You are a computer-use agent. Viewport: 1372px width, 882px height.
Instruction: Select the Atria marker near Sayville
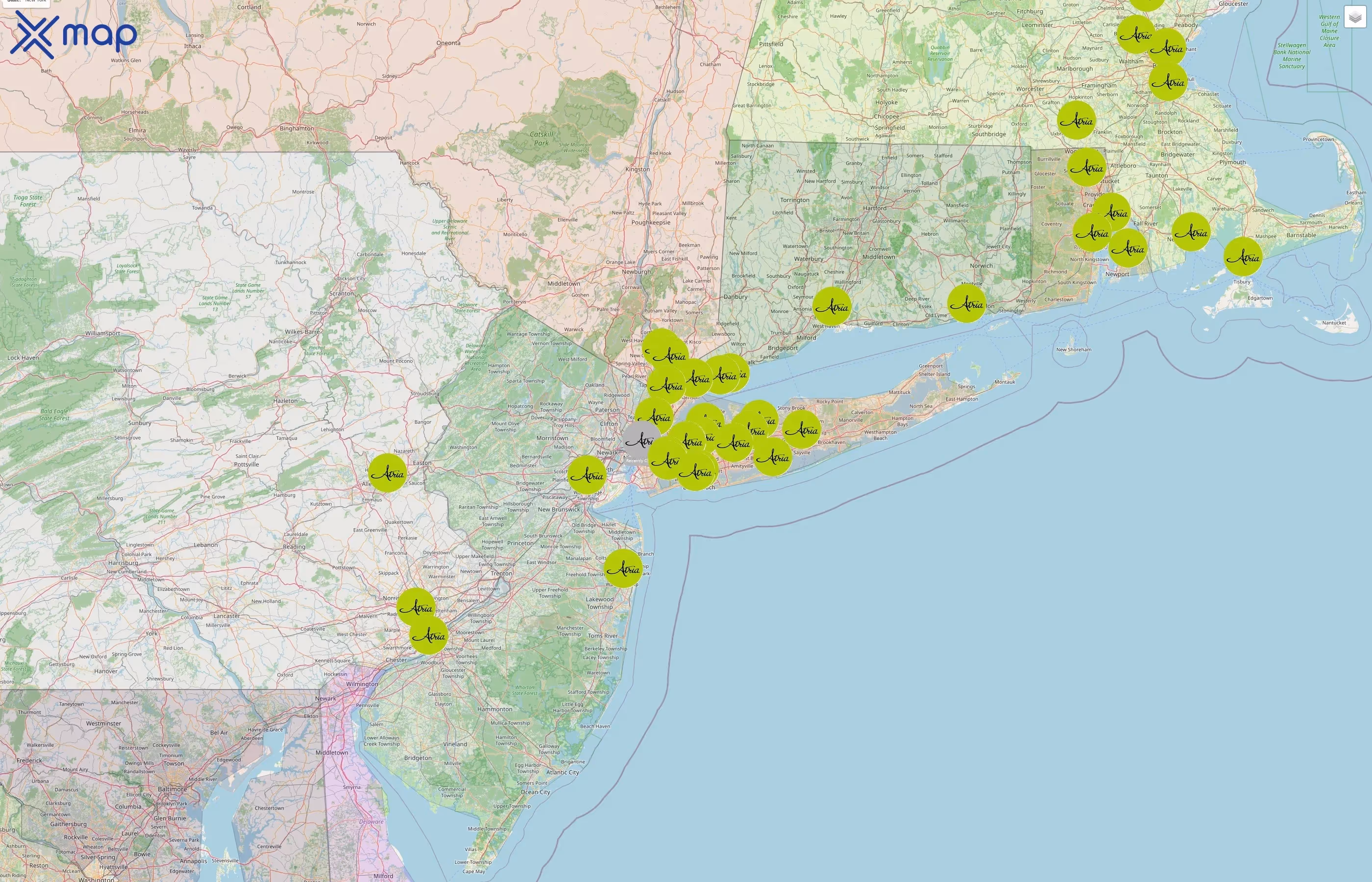(x=773, y=457)
